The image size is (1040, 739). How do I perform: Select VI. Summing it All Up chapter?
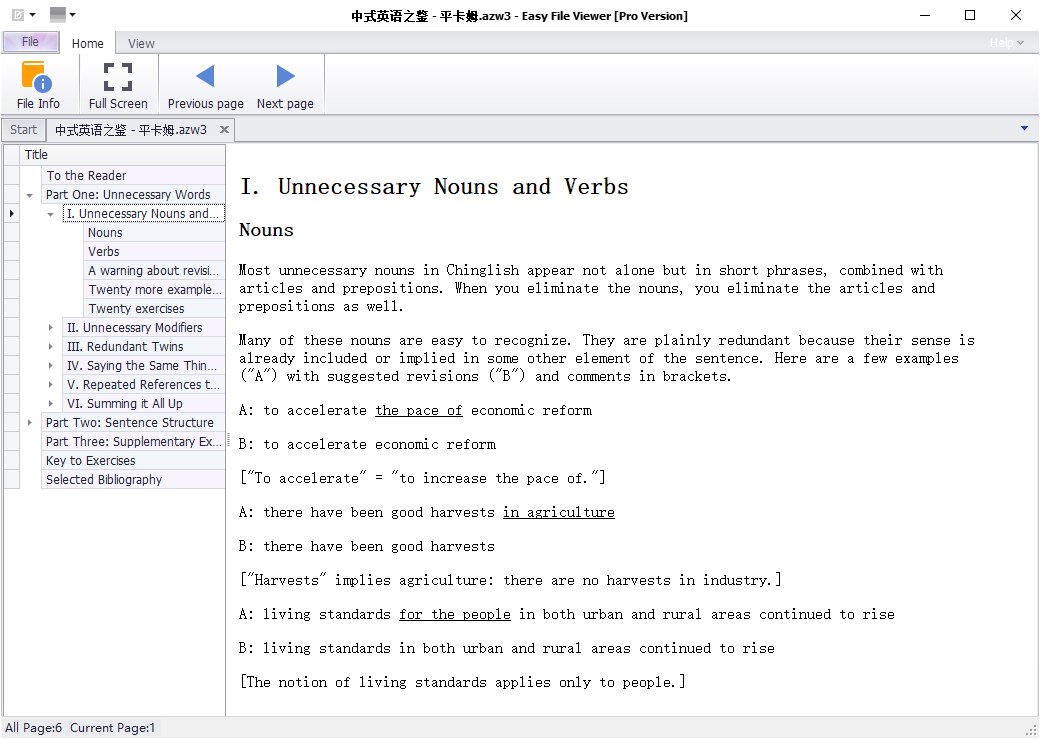click(x=144, y=403)
